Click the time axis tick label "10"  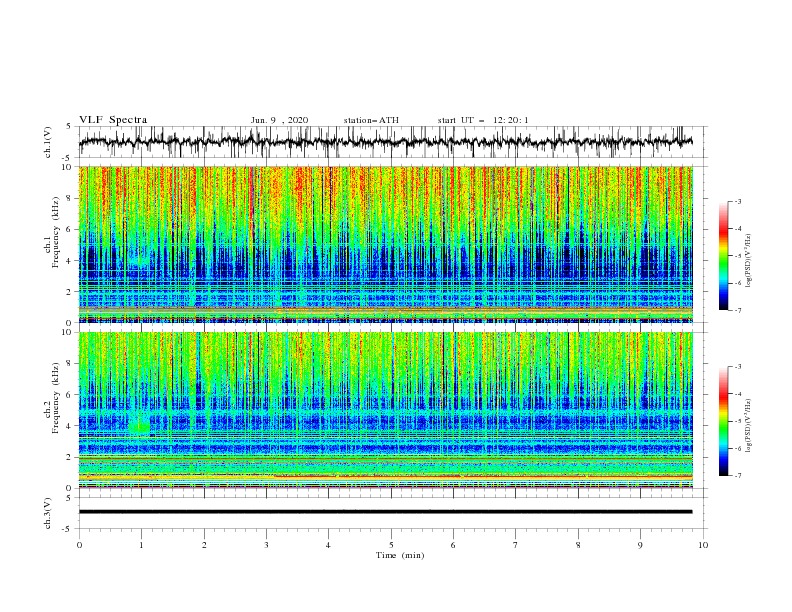[703, 545]
